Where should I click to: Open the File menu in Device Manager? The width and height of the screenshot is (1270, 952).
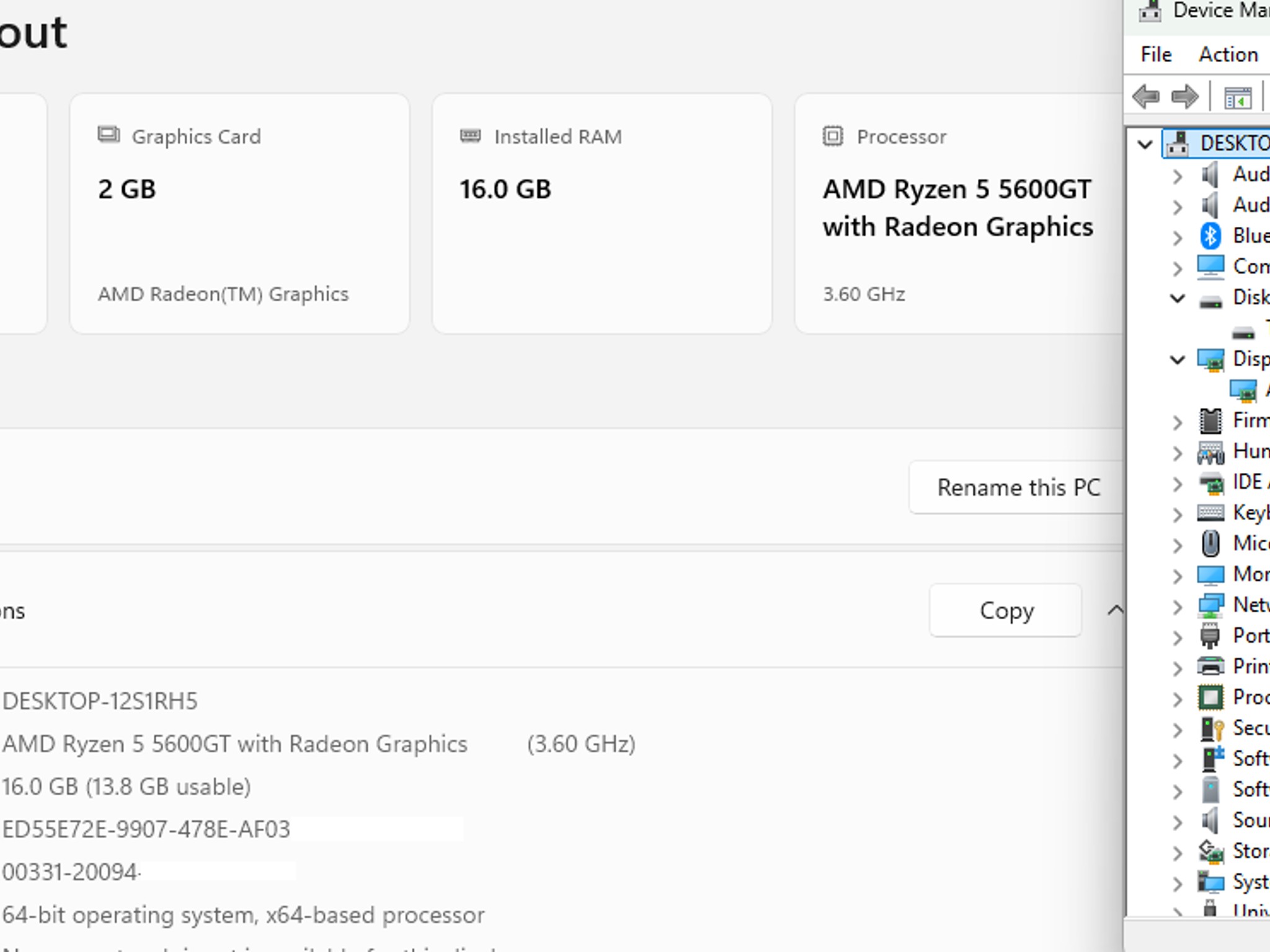pyautogui.click(x=1156, y=55)
